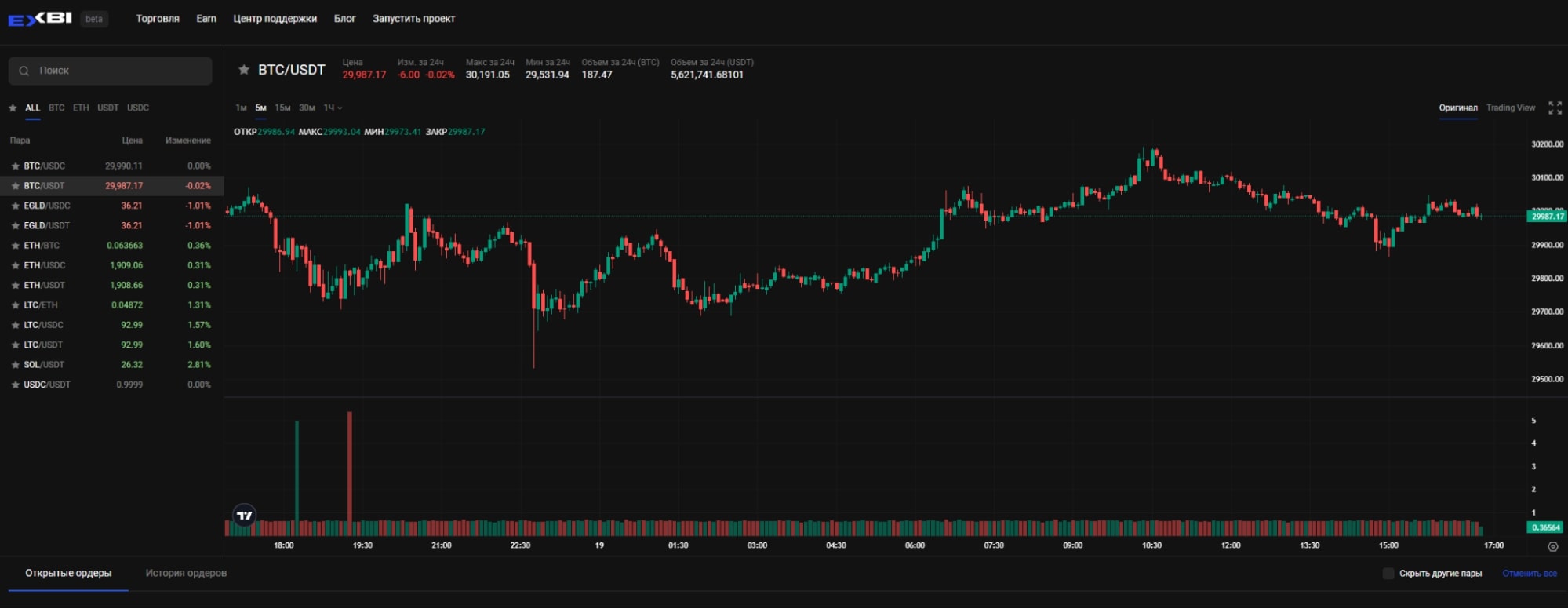Click the 5,621,741.68101 USDT volume value
This screenshot has height=609, width=1568.
point(707,75)
